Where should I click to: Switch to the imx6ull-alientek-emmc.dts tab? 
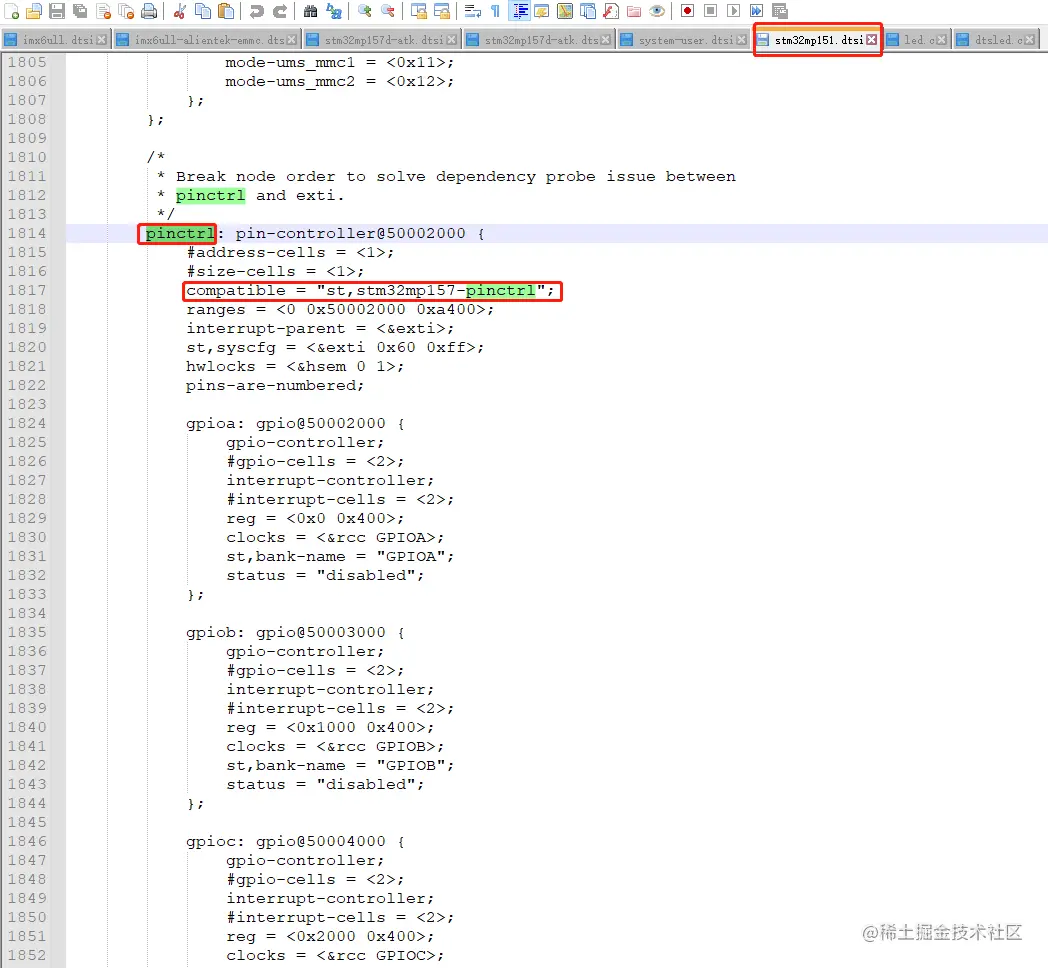(x=206, y=40)
